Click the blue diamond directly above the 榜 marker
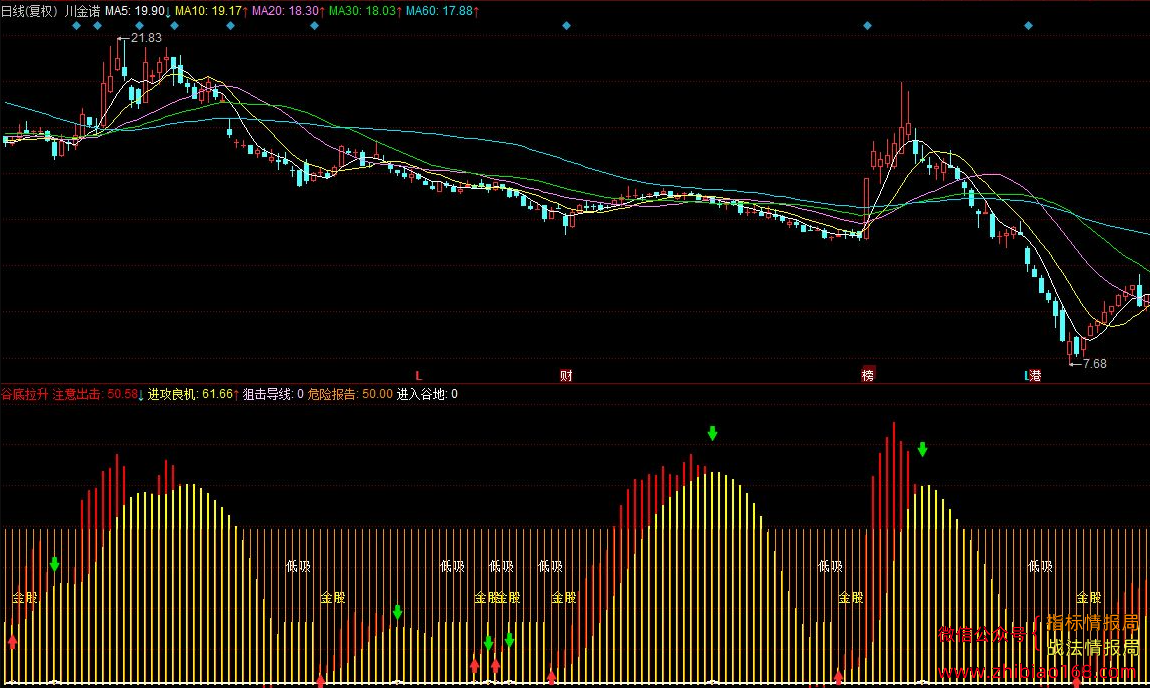 coord(868,26)
